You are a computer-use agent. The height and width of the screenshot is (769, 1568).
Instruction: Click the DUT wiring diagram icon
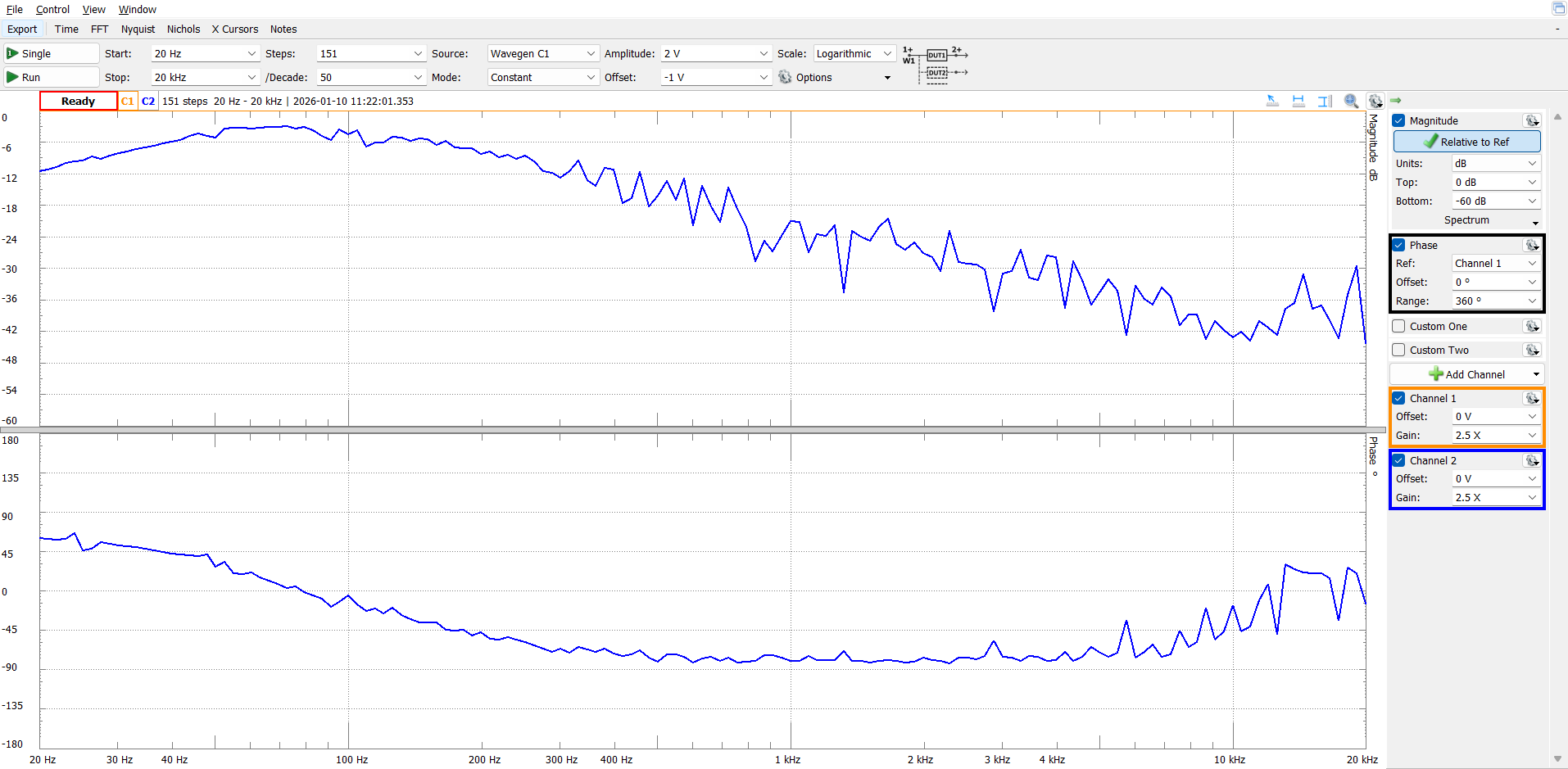[936, 64]
